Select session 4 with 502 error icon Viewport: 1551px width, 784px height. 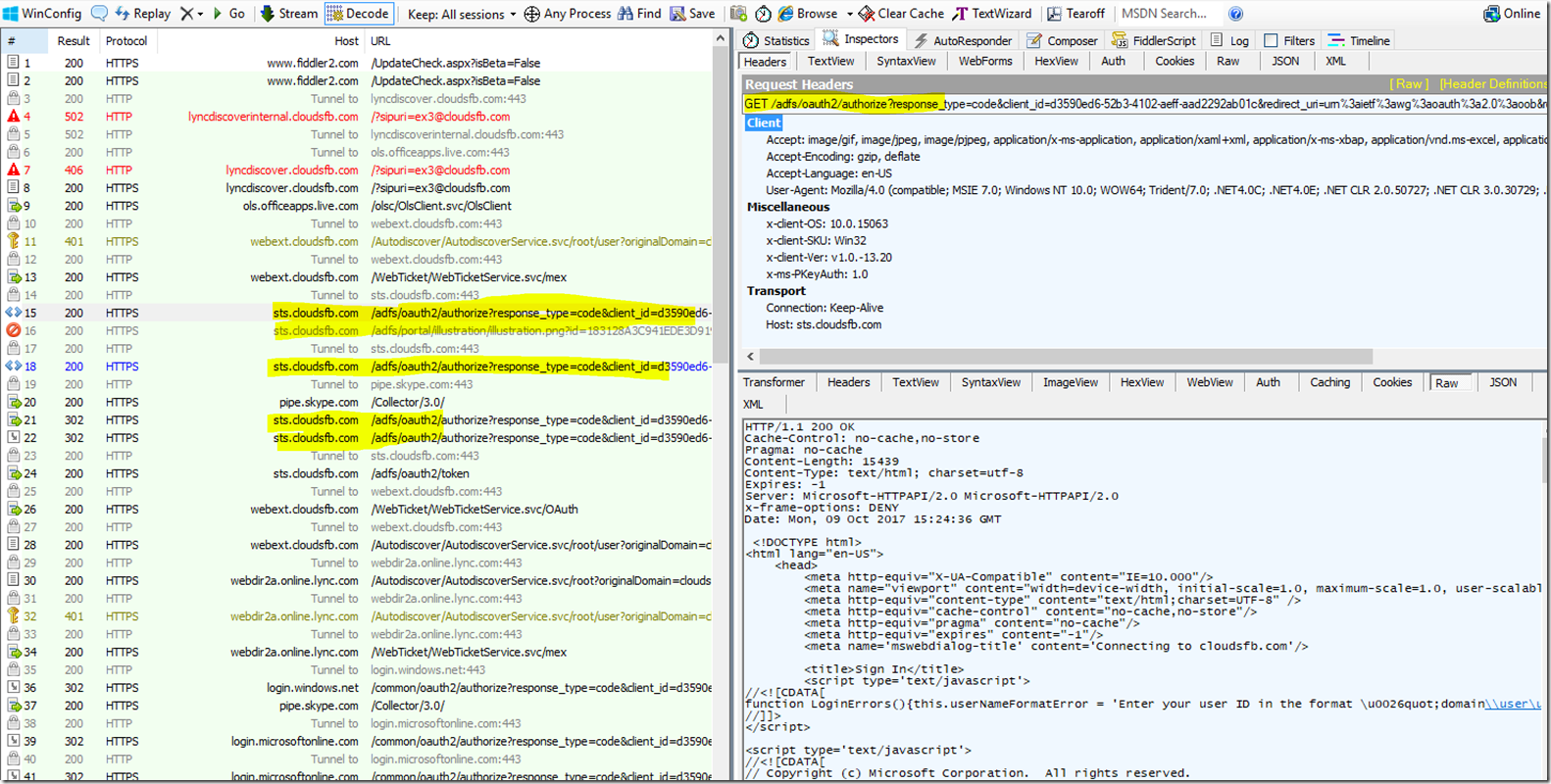tap(358, 117)
